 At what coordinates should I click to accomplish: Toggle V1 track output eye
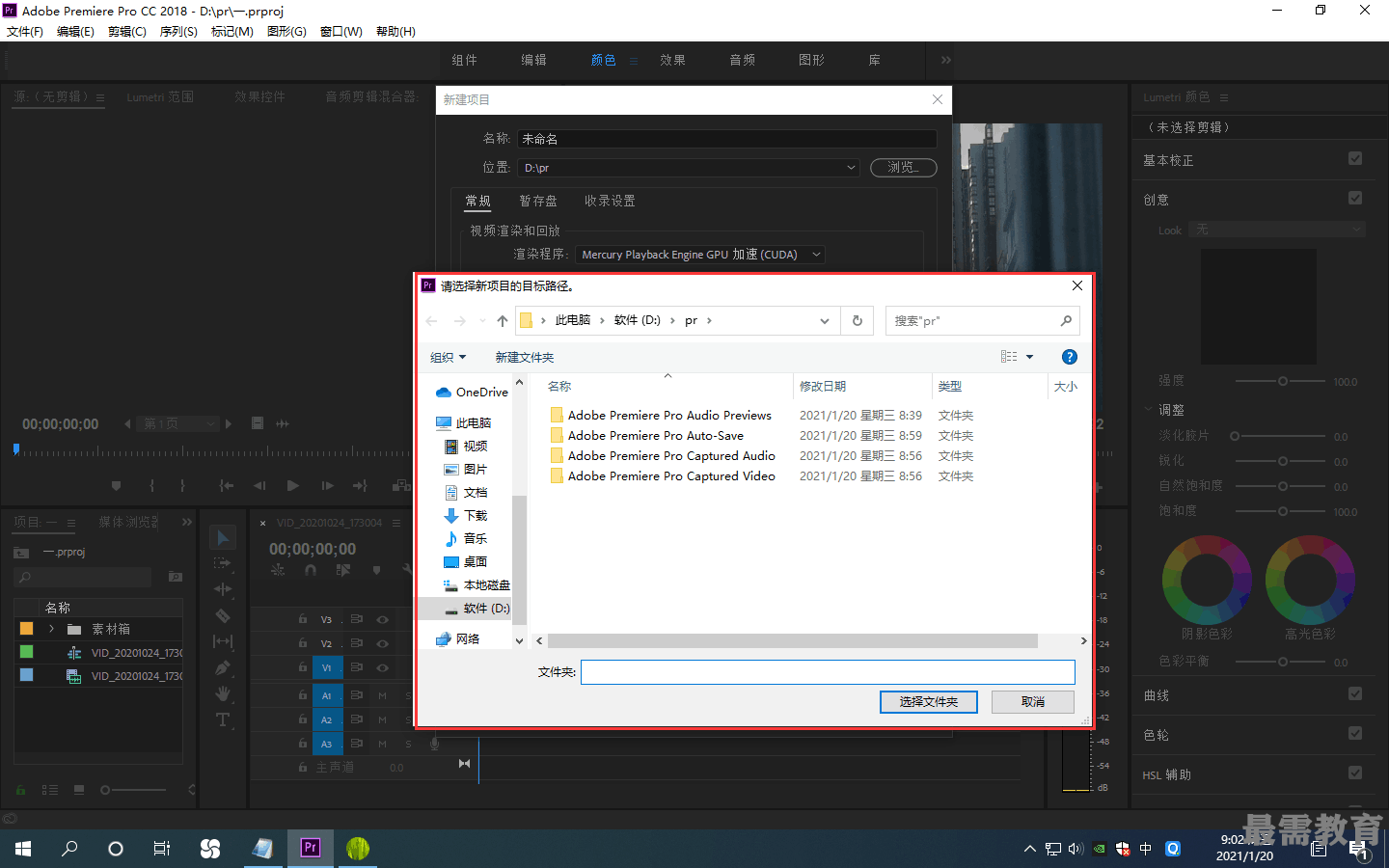(x=383, y=667)
